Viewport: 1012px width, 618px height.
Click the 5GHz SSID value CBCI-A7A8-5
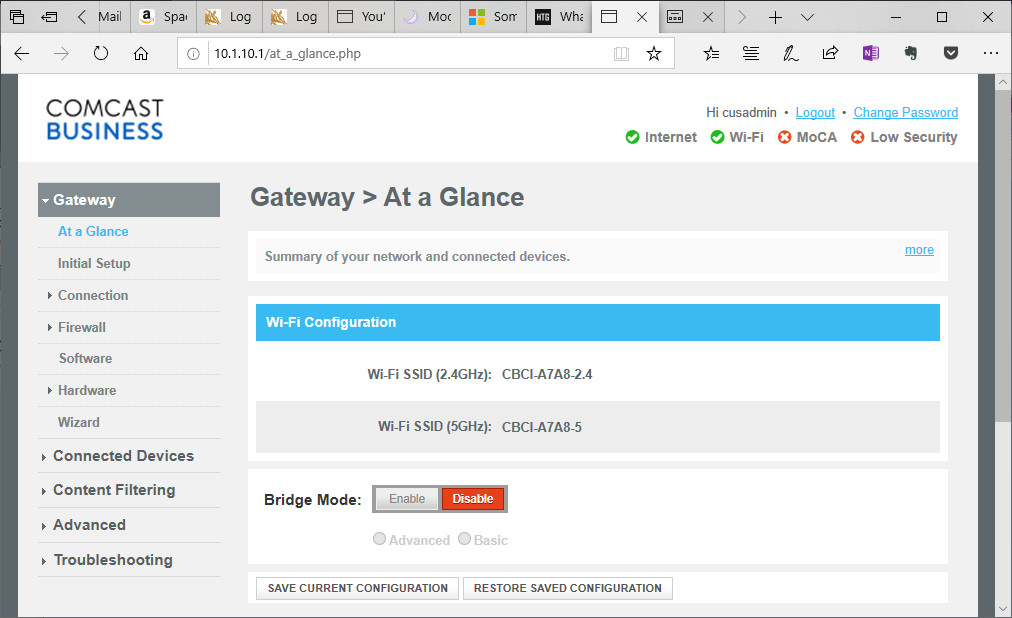click(542, 427)
